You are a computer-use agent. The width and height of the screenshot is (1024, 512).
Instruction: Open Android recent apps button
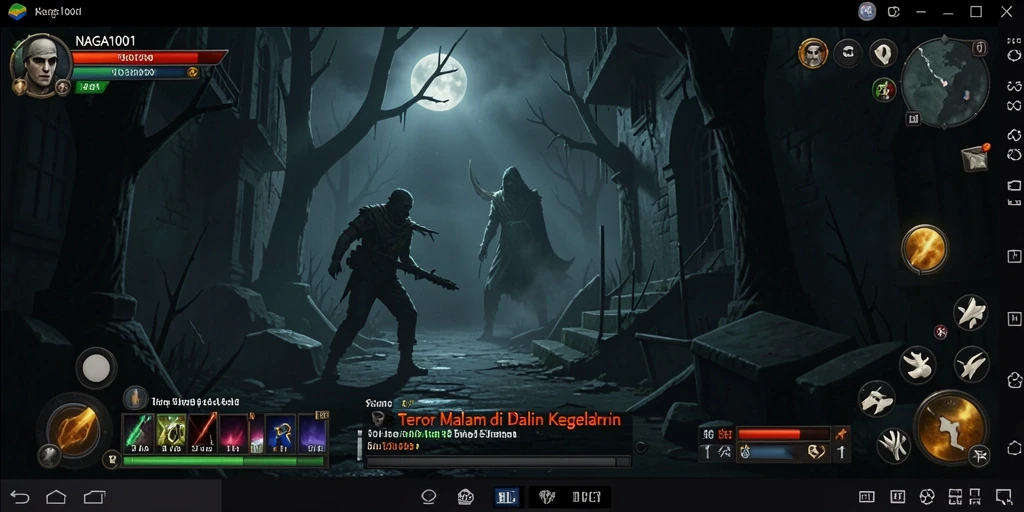click(x=94, y=498)
